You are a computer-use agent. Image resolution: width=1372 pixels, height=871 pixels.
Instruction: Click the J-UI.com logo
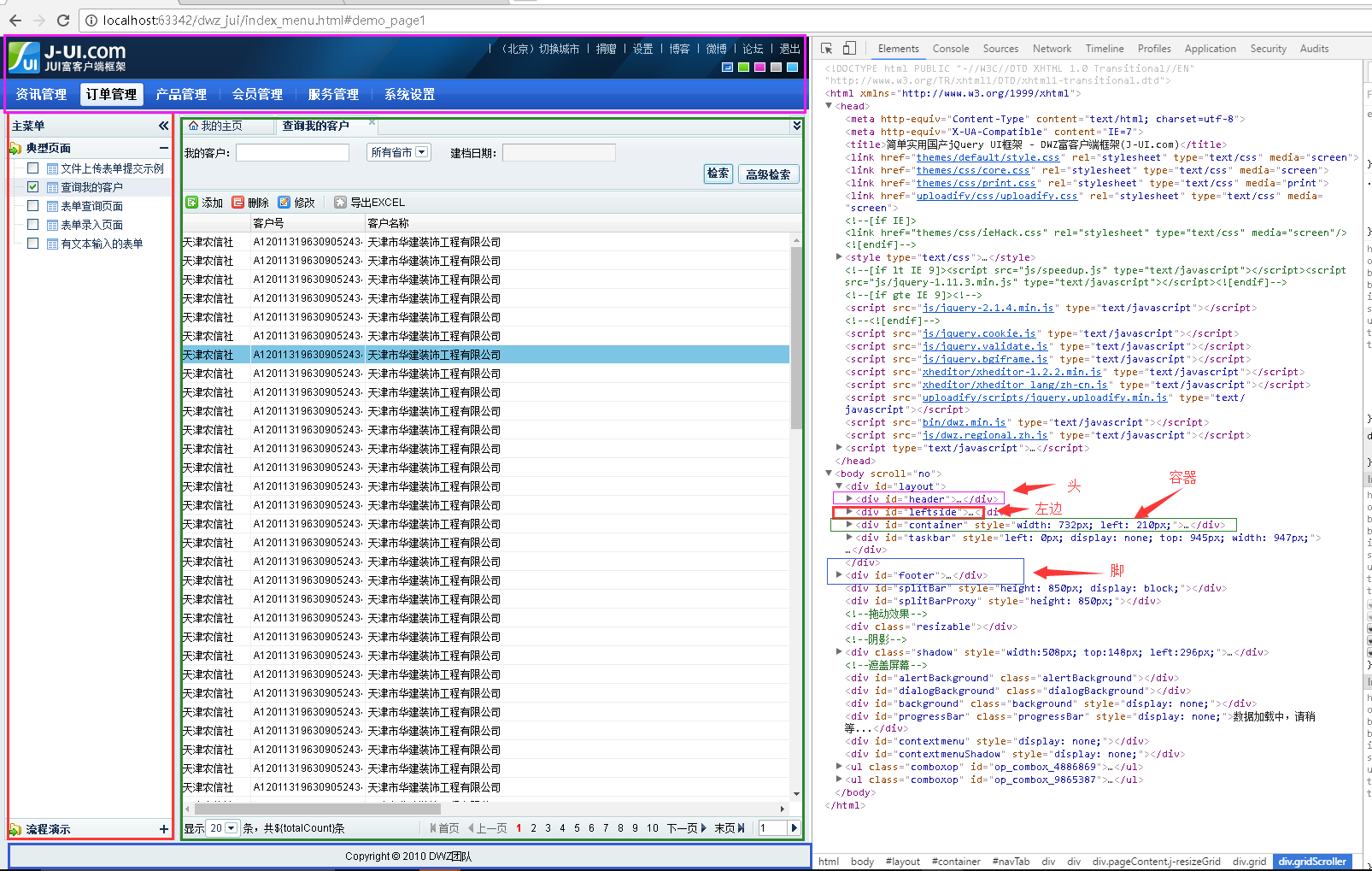(68, 57)
